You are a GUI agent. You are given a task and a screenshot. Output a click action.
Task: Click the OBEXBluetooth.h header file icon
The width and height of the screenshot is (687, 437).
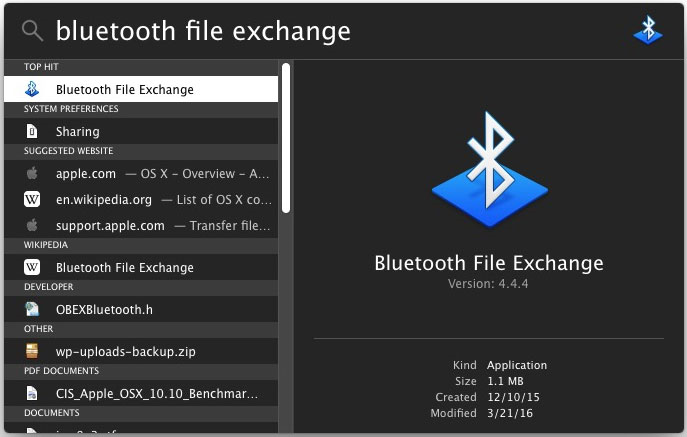(32, 309)
